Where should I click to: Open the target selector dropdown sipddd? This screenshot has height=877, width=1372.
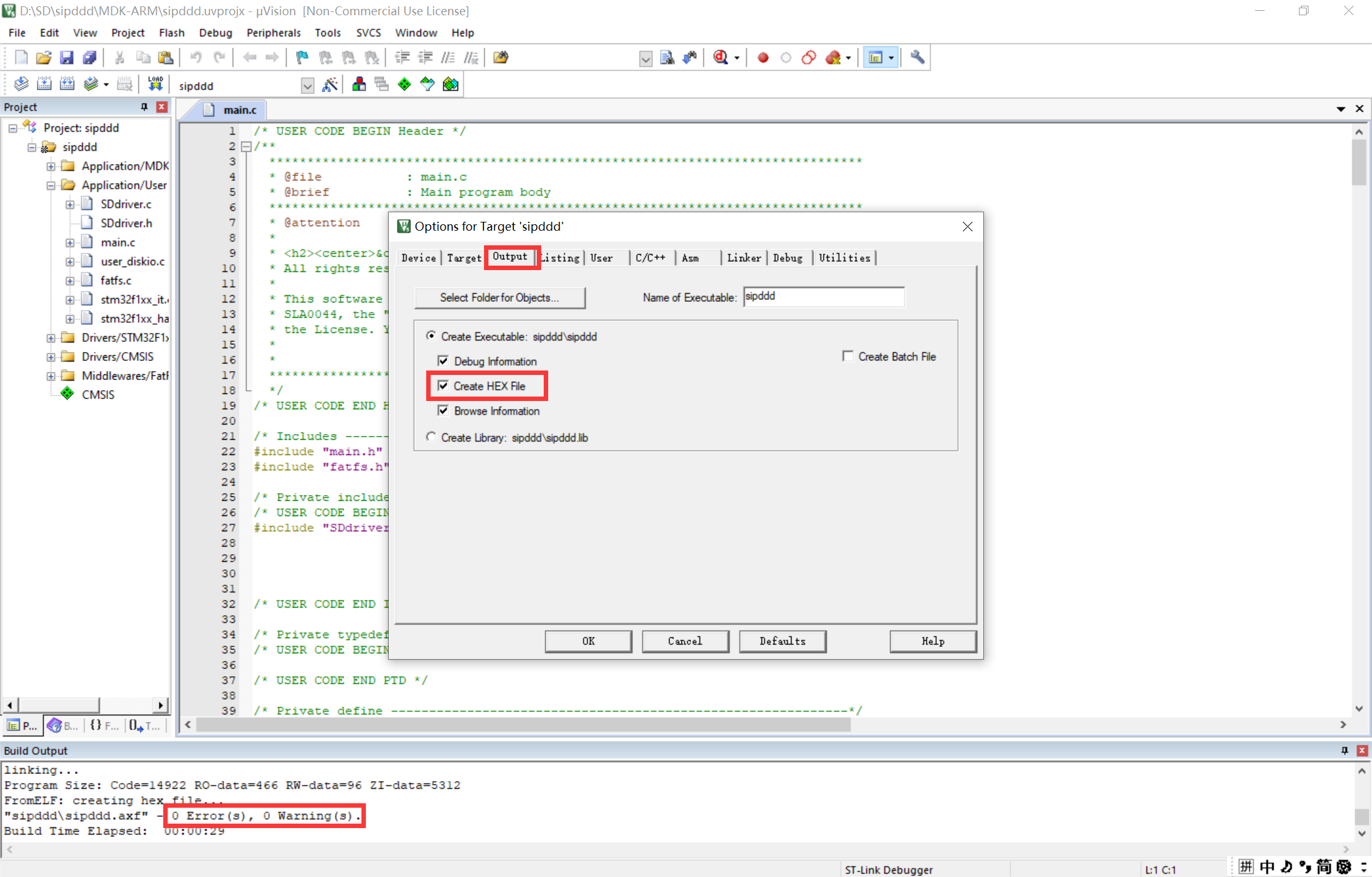(x=307, y=86)
